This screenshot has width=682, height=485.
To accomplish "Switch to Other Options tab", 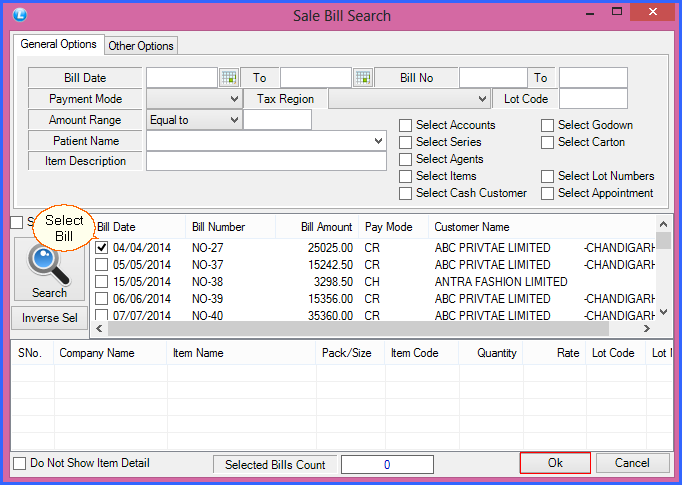I will click(141, 46).
